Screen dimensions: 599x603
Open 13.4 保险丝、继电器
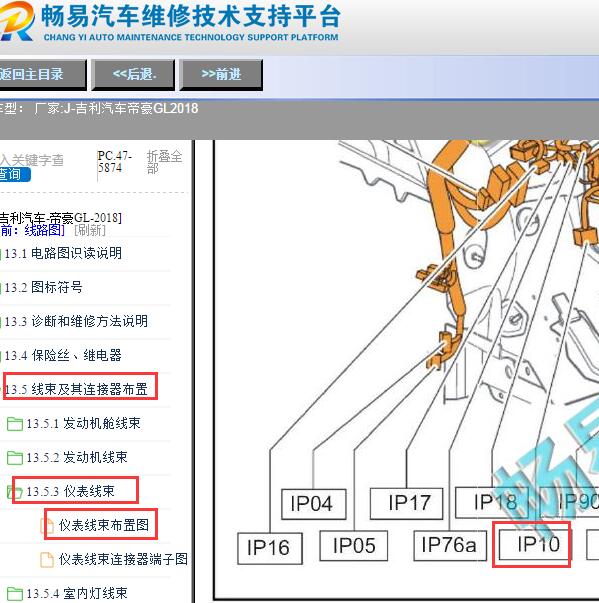click(x=63, y=355)
